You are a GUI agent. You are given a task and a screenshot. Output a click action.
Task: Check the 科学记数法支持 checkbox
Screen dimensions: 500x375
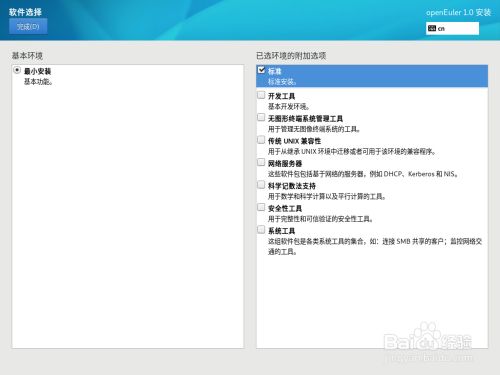pos(261,185)
